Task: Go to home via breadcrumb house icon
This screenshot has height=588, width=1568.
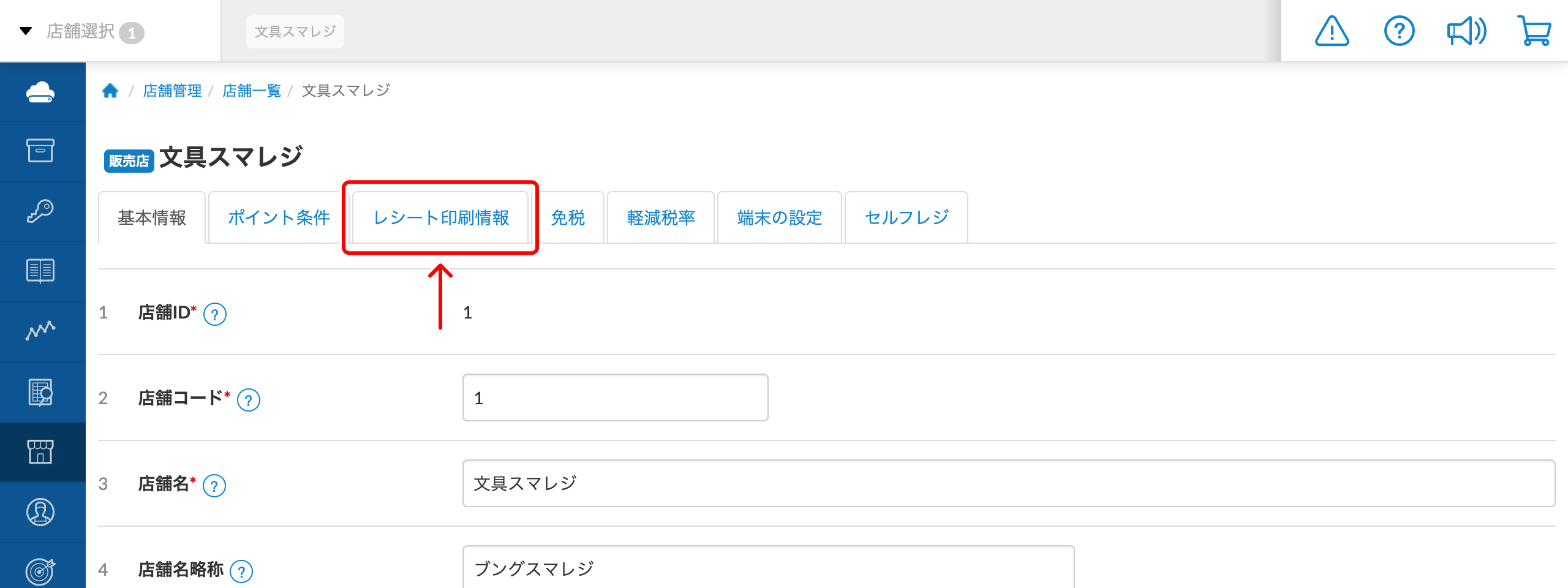Action: tap(110, 91)
